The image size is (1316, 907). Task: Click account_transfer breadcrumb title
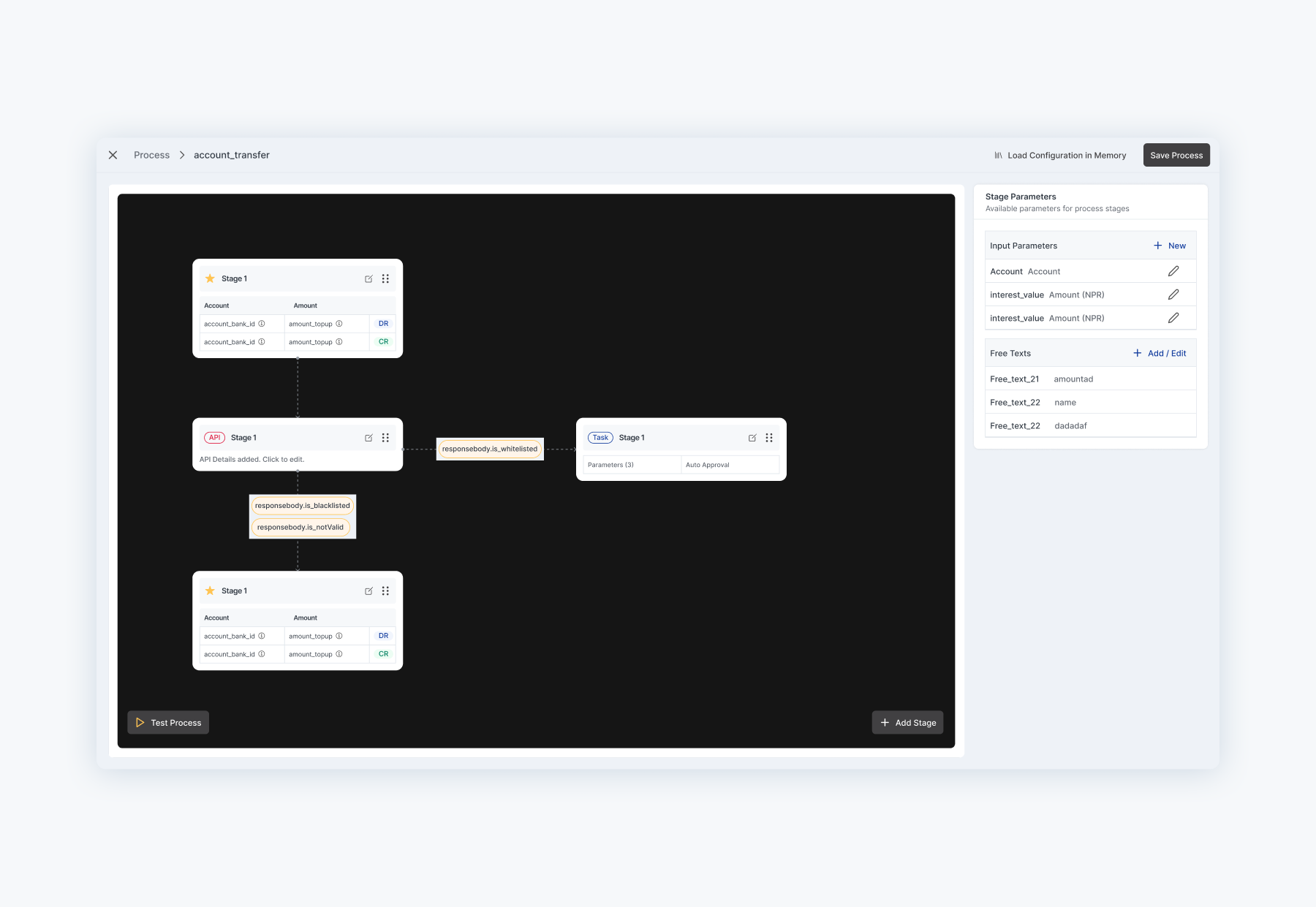pos(232,155)
